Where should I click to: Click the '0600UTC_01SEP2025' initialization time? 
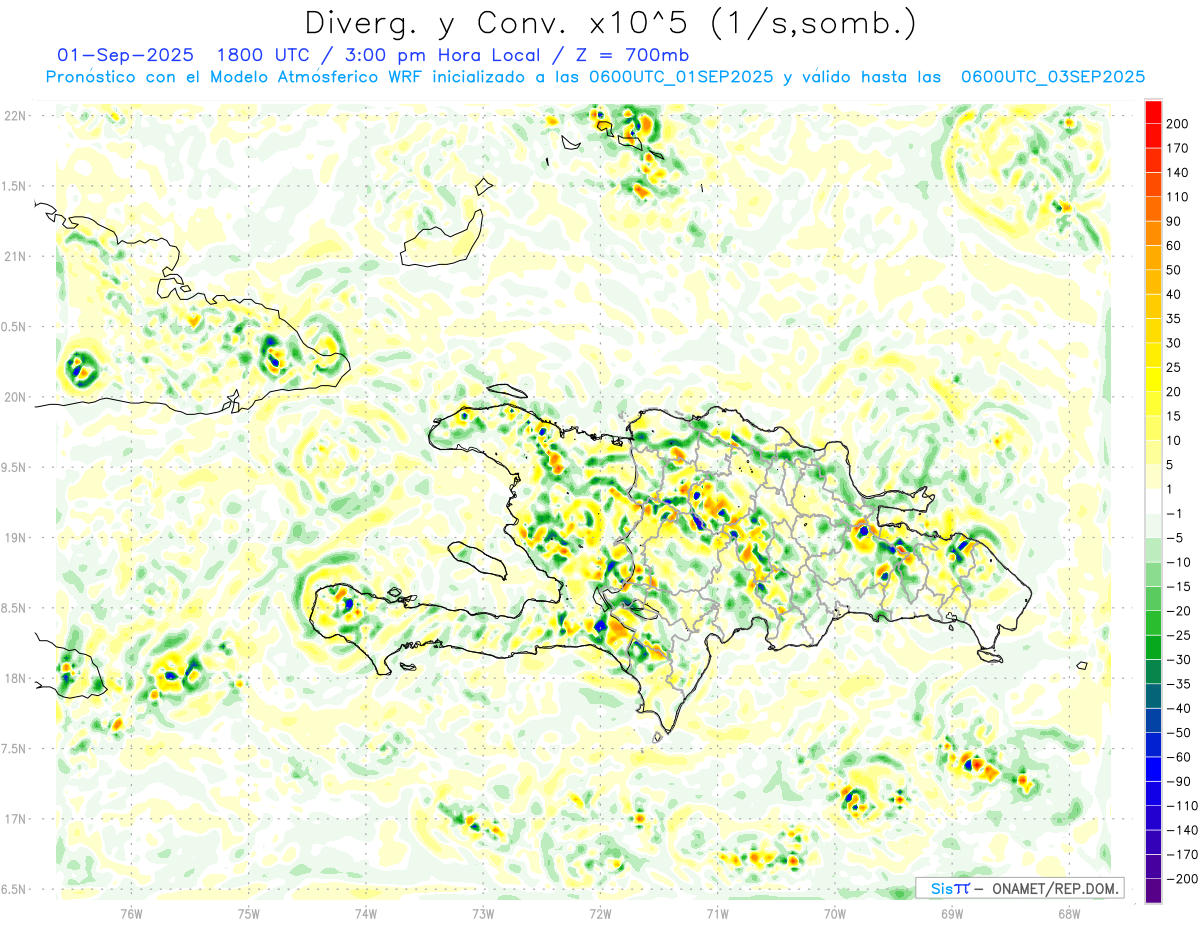[x=682, y=77]
